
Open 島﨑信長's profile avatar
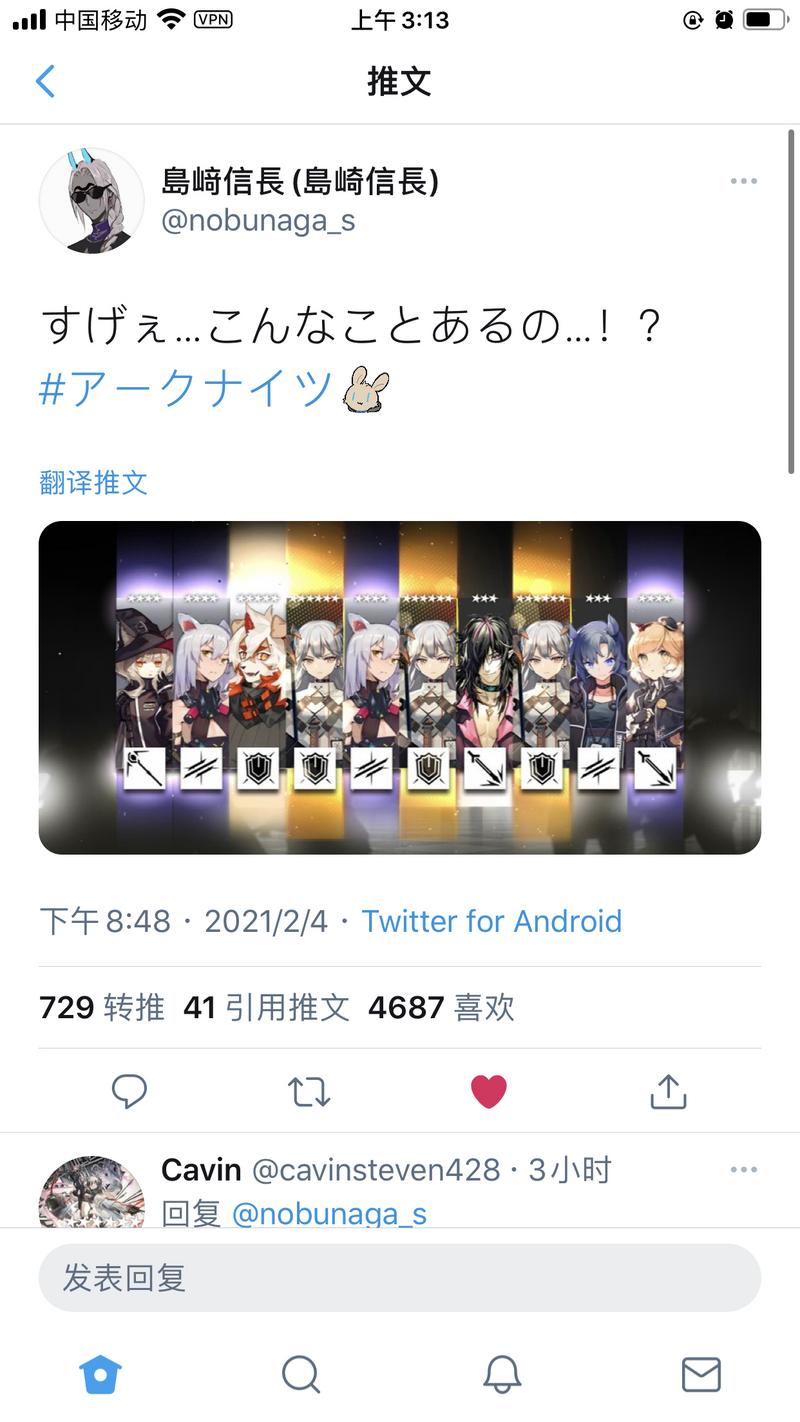[x=91, y=201]
